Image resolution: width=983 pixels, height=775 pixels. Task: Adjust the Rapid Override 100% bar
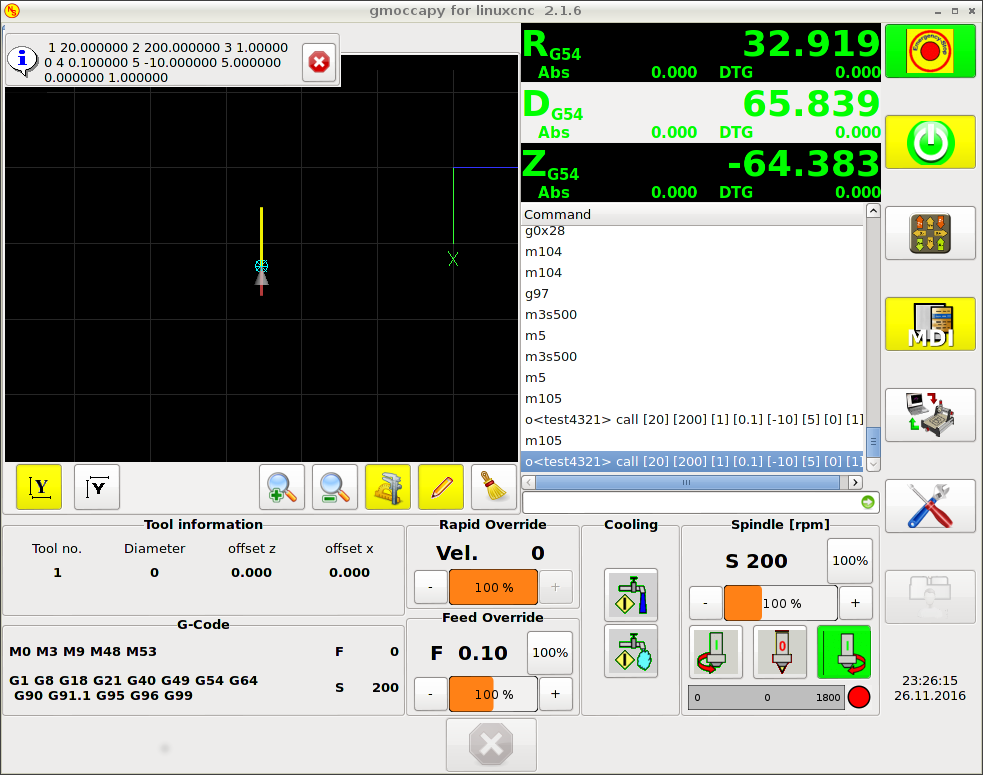[493, 587]
